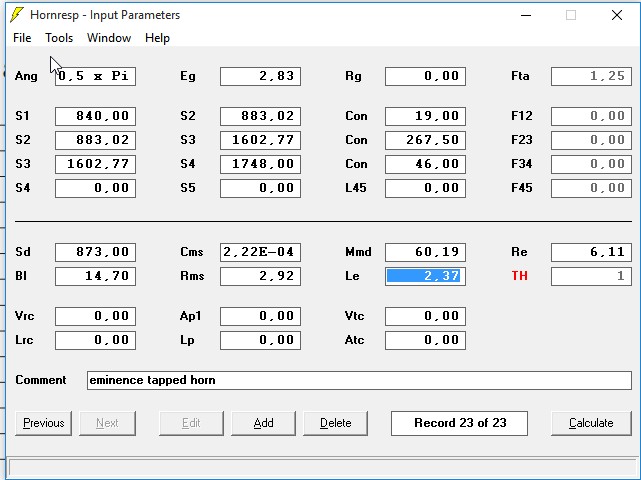This screenshot has width=641, height=480.
Task: Close the Hornresp window
Action: pyautogui.click(x=616, y=16)
